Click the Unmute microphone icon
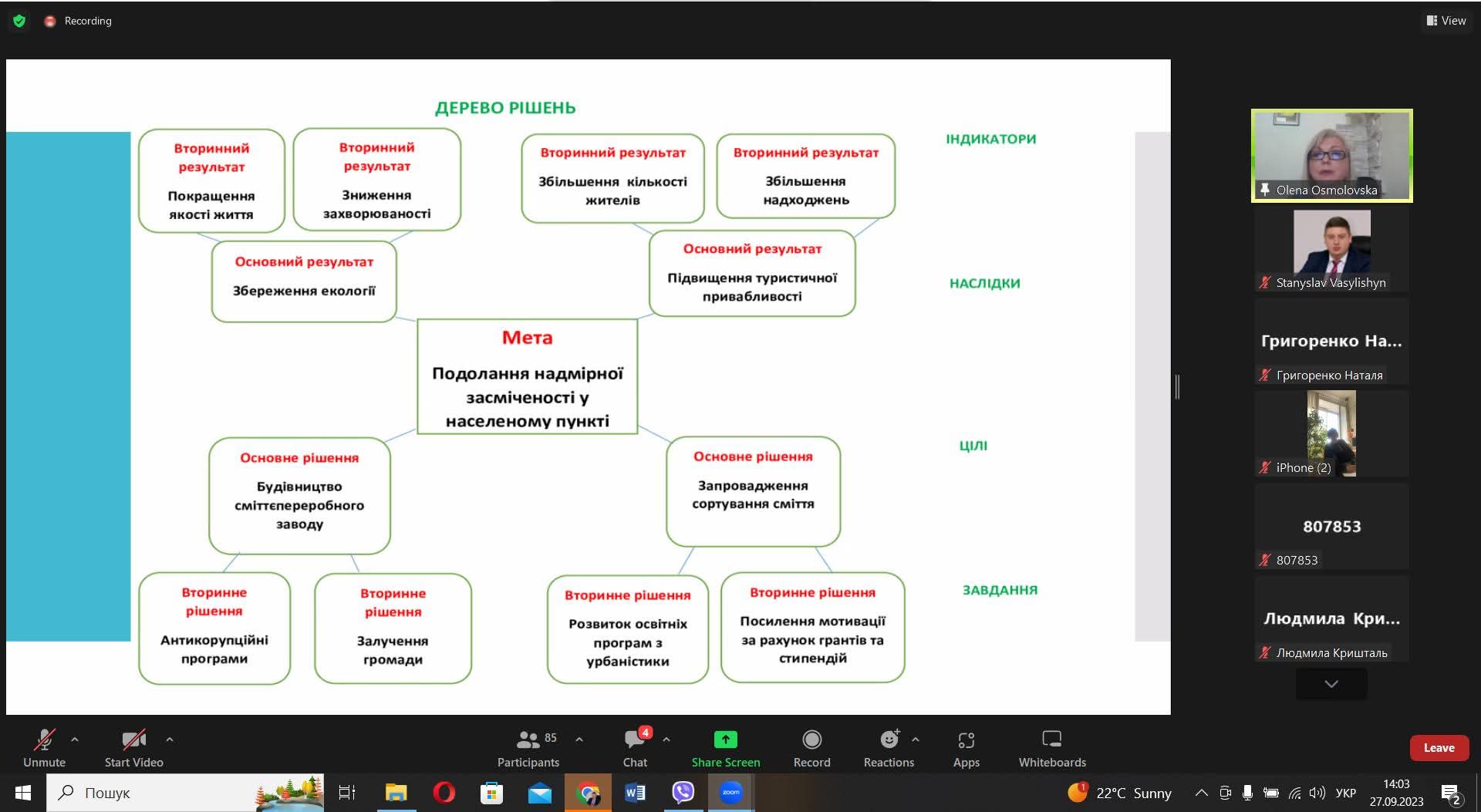This screenshot has height=812, width=1481. pos(44,740)
